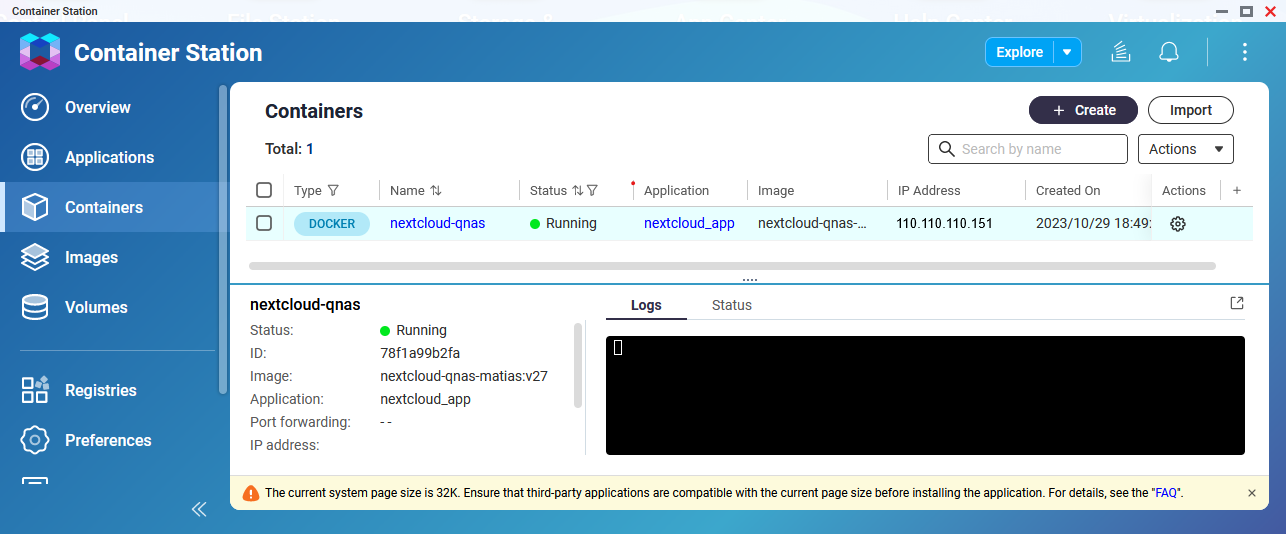Open the Images layers icon in sidebar

pyautogui.click(x=35, y=257)
